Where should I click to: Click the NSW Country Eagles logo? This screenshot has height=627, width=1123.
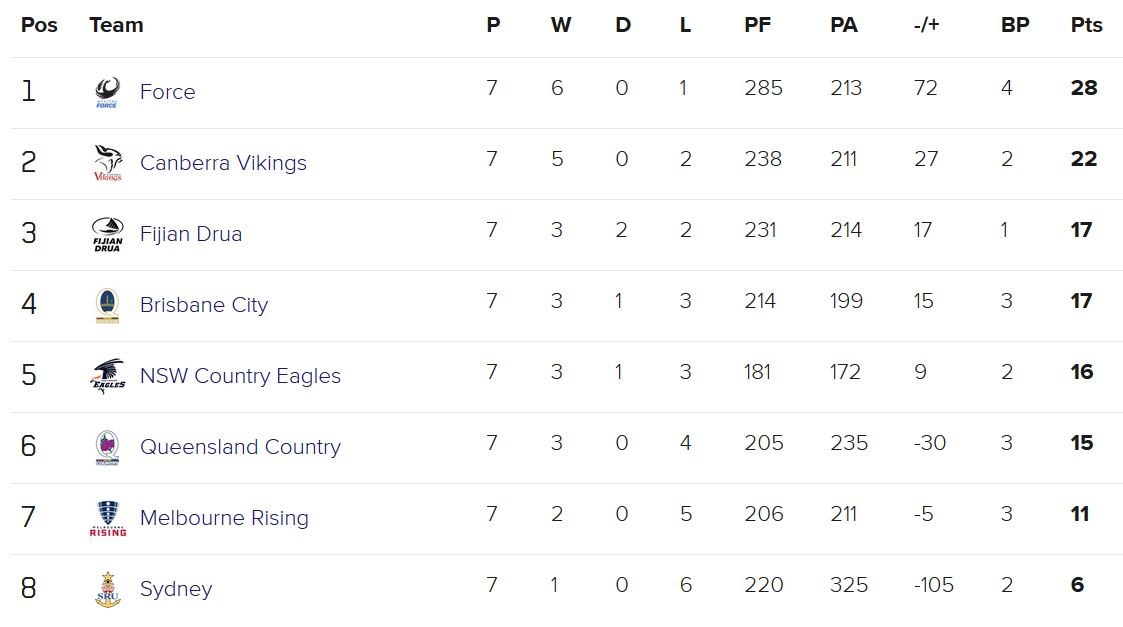[x=107, y=375]
